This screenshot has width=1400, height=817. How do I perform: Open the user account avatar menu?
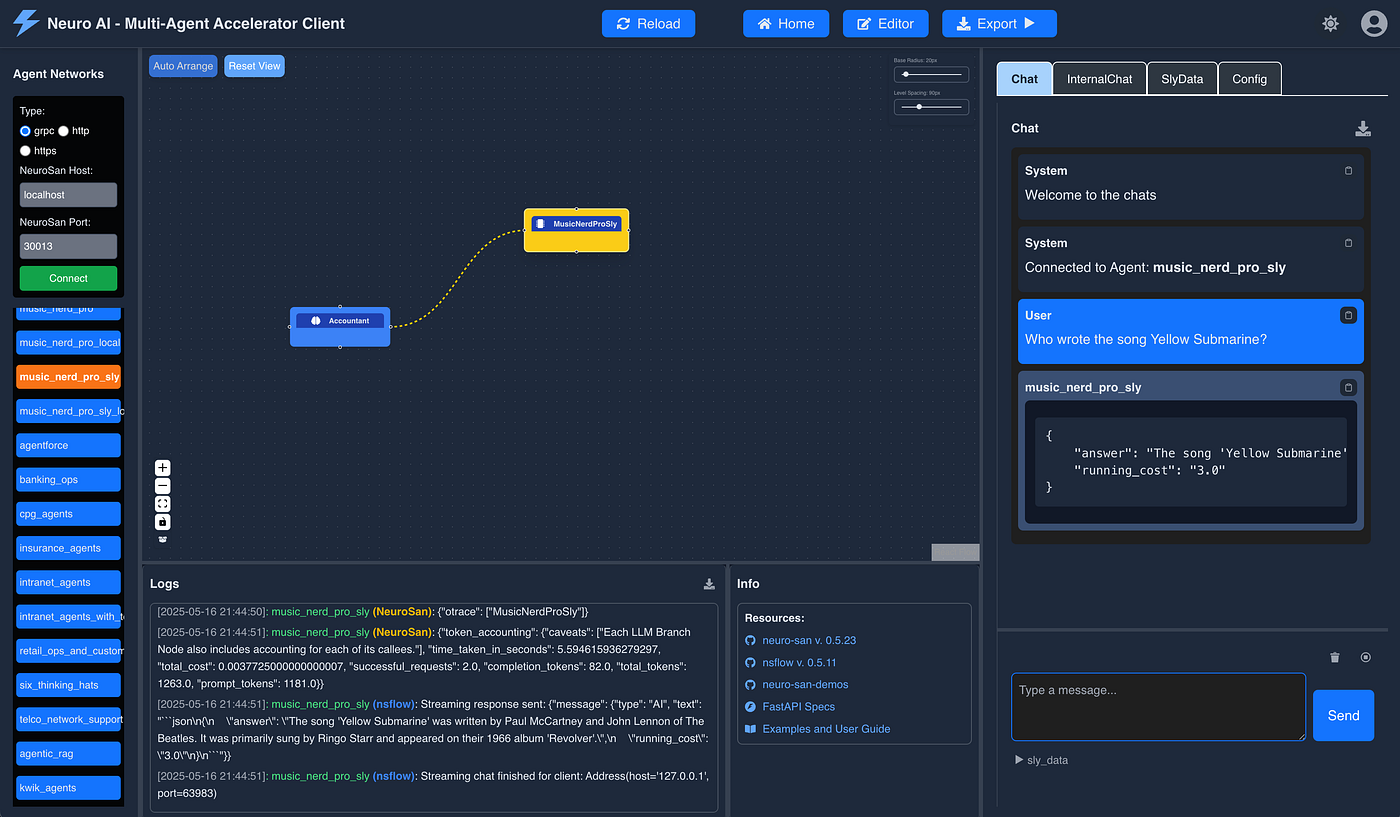pos(1374,24)
